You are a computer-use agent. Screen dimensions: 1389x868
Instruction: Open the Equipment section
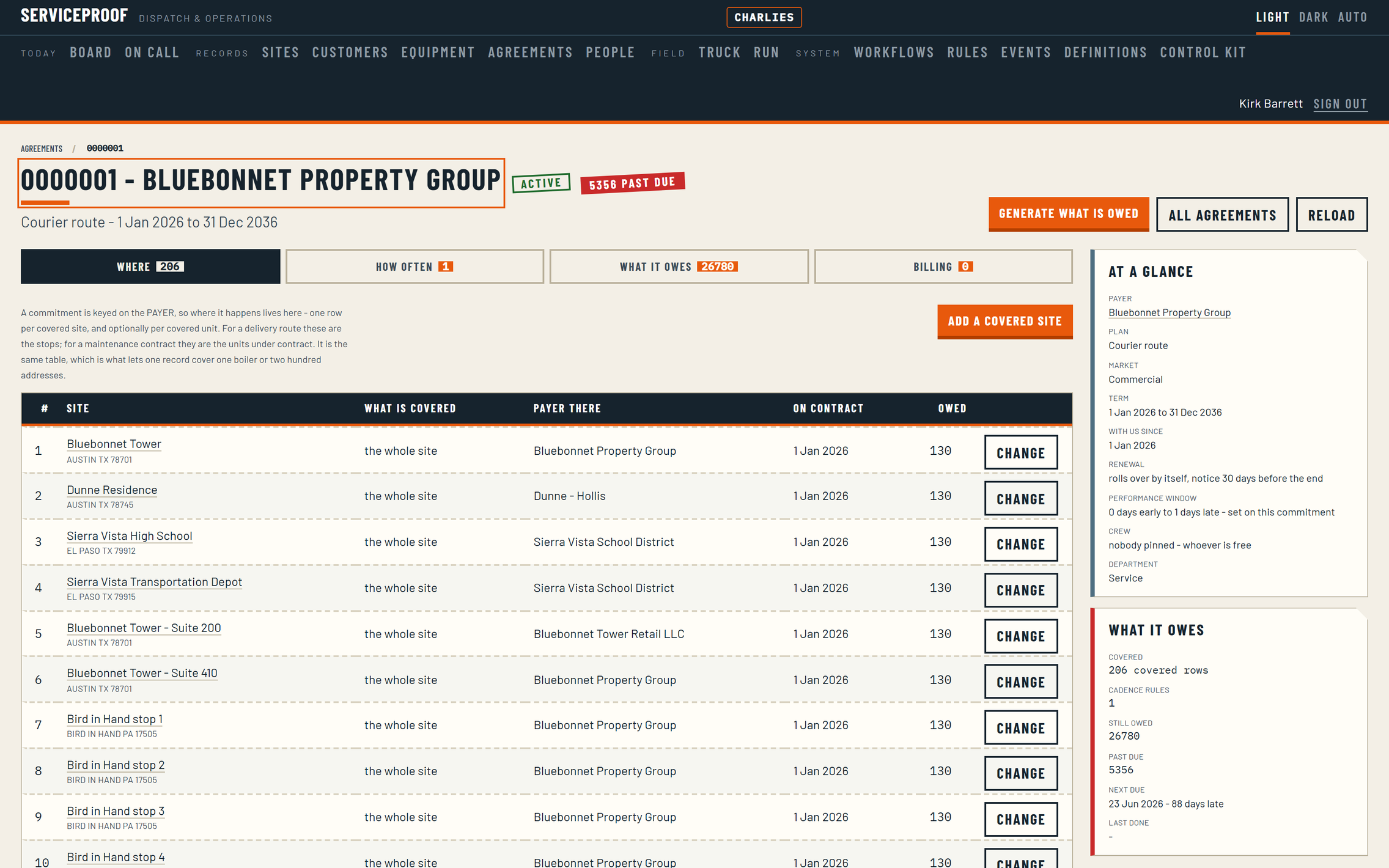point(438,53)
